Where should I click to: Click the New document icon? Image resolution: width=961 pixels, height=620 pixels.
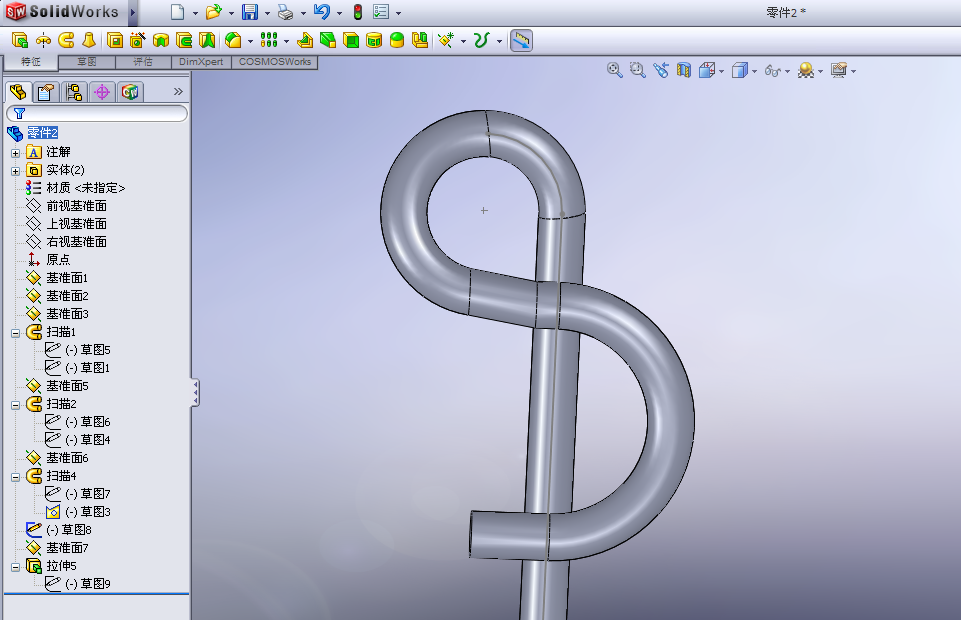tap(177, 12)
